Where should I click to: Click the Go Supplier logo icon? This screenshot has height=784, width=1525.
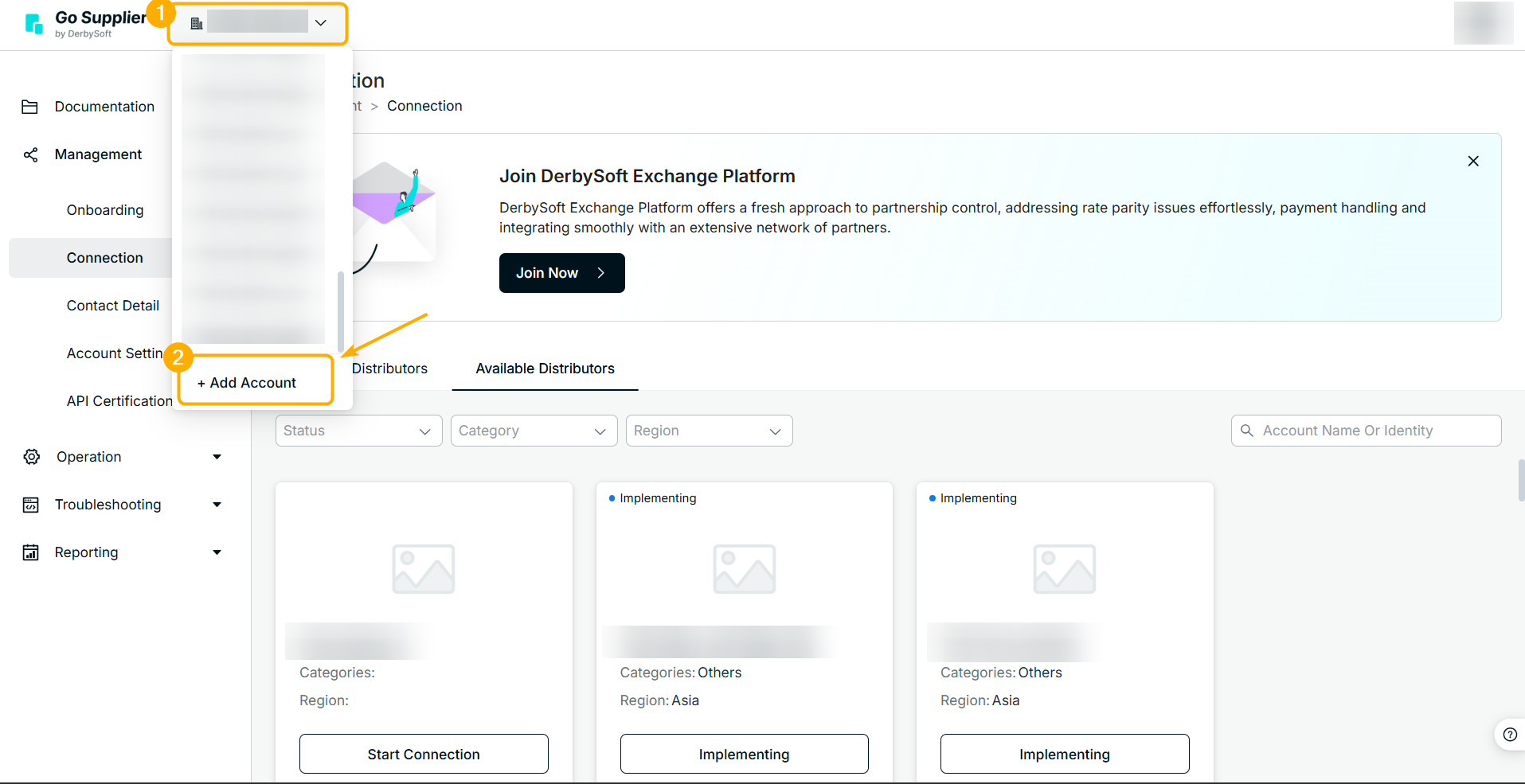tap(34, 23)
